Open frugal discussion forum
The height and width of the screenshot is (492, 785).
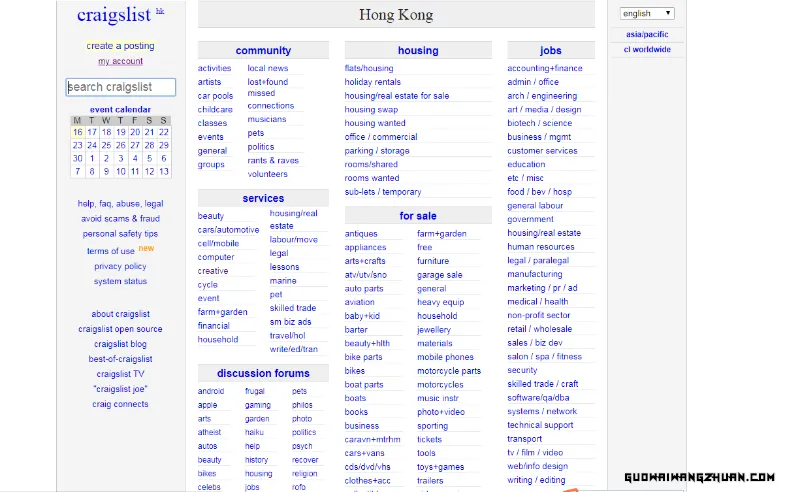254,391
